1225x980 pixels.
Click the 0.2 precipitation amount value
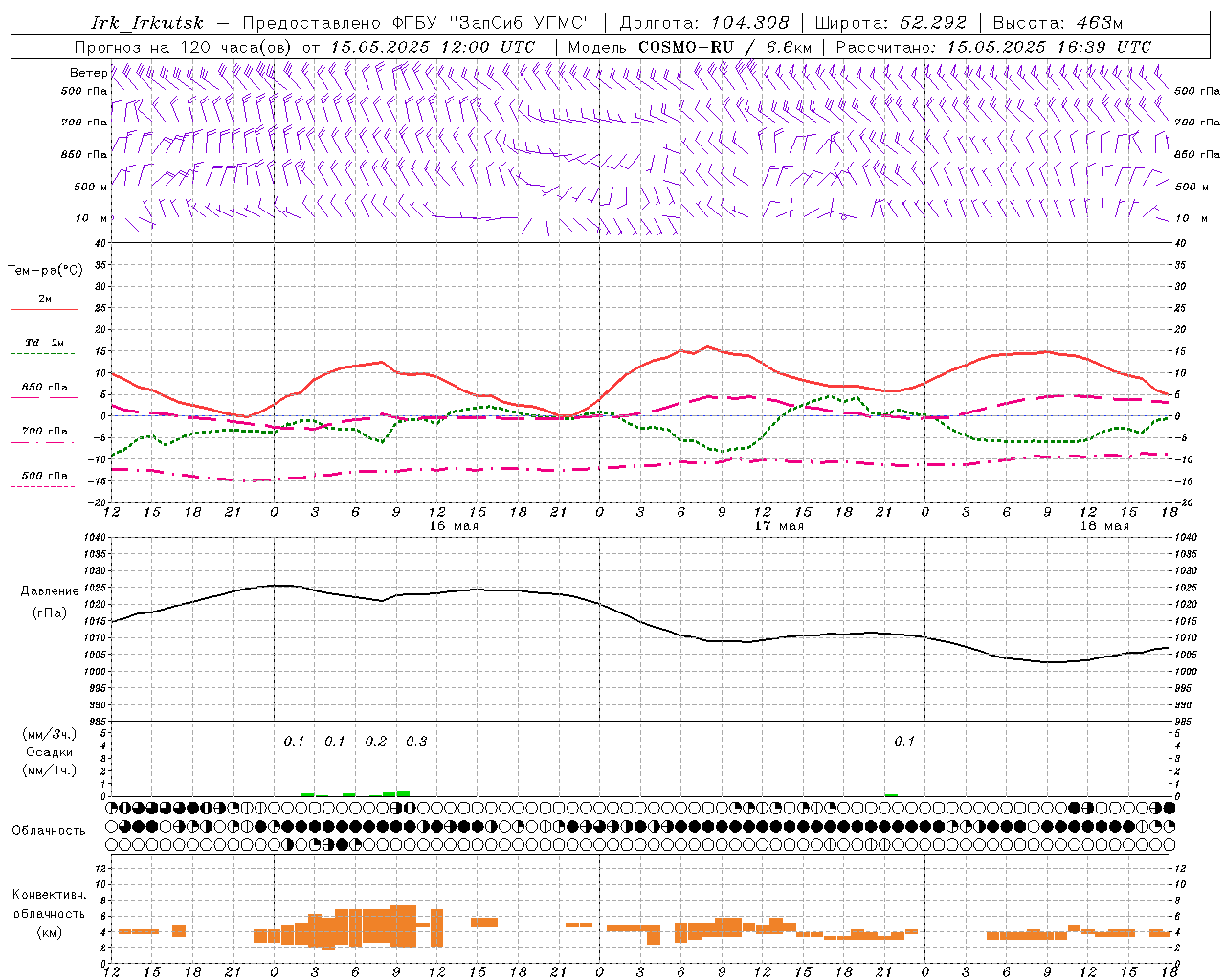(376, 742)
